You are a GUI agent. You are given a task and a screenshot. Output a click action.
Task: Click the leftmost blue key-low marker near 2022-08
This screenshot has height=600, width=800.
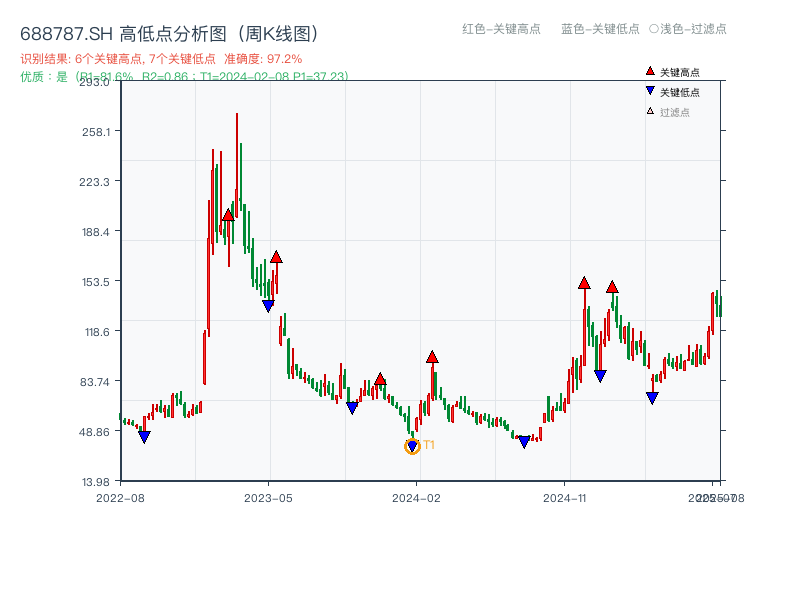tap(145, 436)
